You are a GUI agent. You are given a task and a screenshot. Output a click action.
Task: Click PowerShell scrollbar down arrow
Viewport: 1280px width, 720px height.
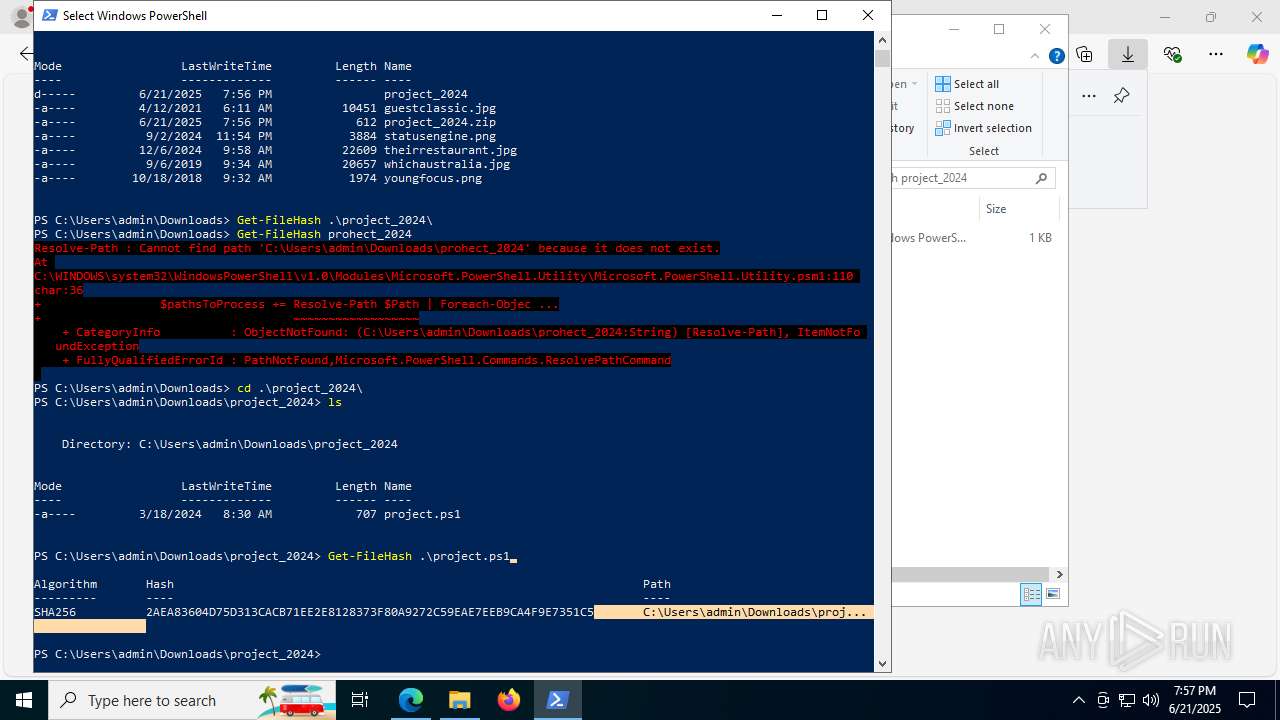tap(882, 663)
